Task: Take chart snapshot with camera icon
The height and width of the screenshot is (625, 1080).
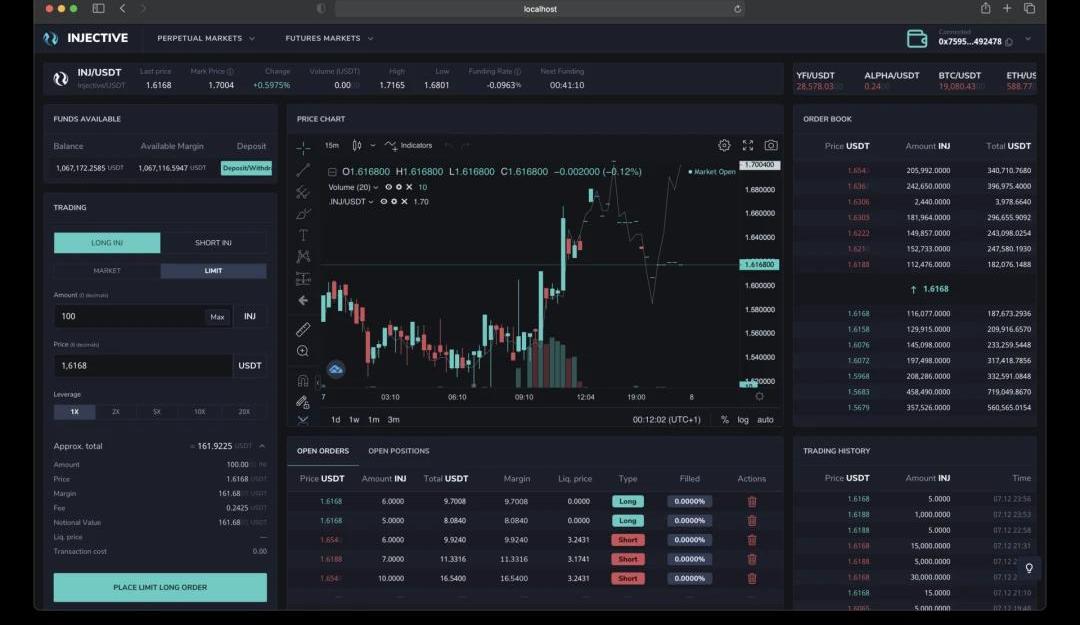Action: [771, 146]
